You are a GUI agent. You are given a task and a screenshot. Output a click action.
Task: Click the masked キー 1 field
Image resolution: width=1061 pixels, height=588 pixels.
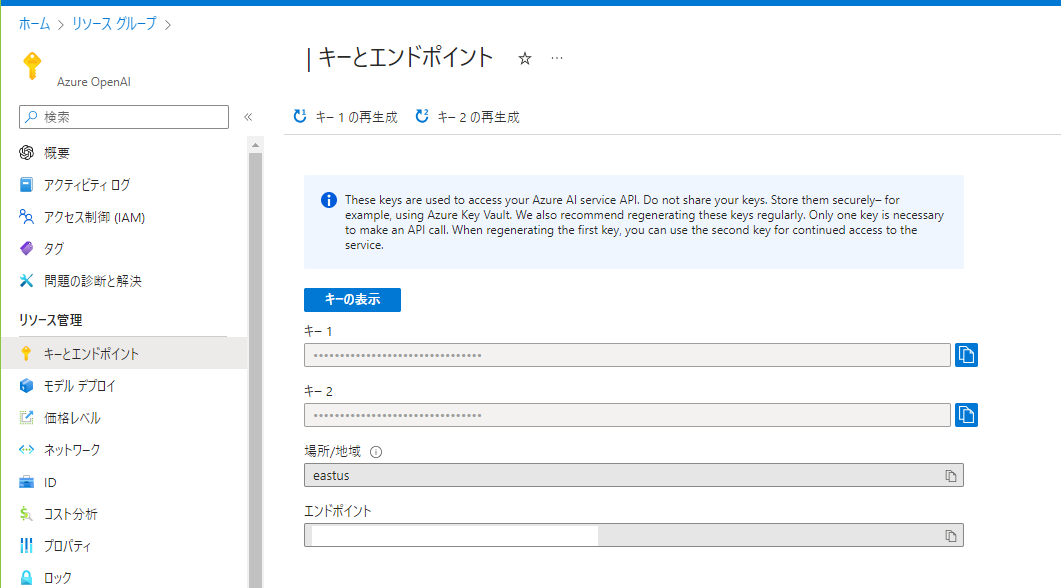tap(627, 355)
